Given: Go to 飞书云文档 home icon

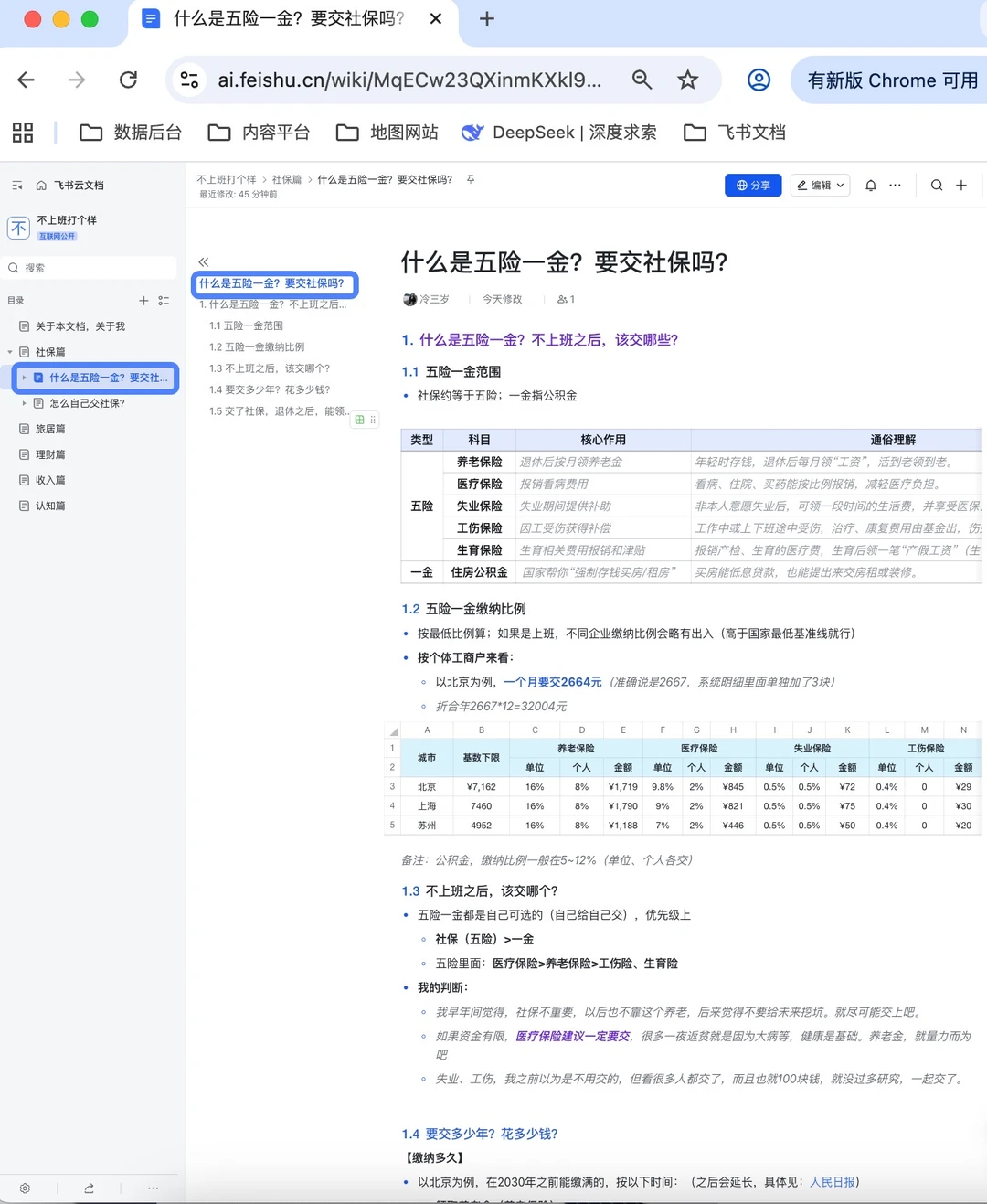Looking at the screenshot, I should [x=41, y=186].
